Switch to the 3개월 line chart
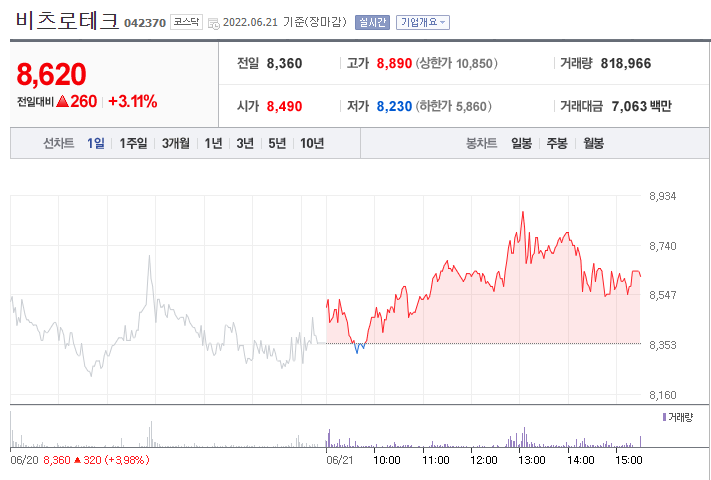Viewport: 711px width, 480px height. point(176,144)
